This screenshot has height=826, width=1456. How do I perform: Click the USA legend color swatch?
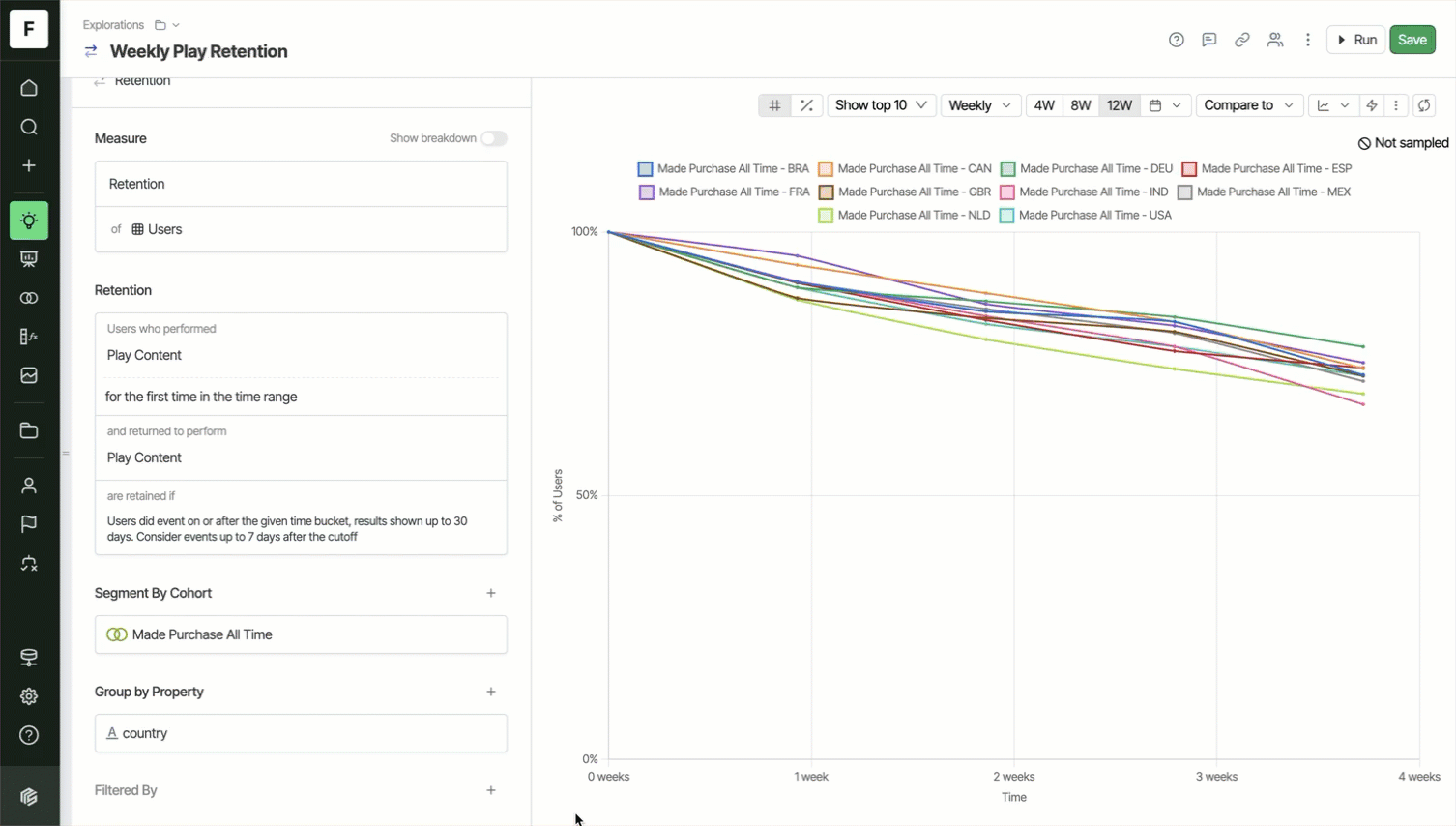1006,215
